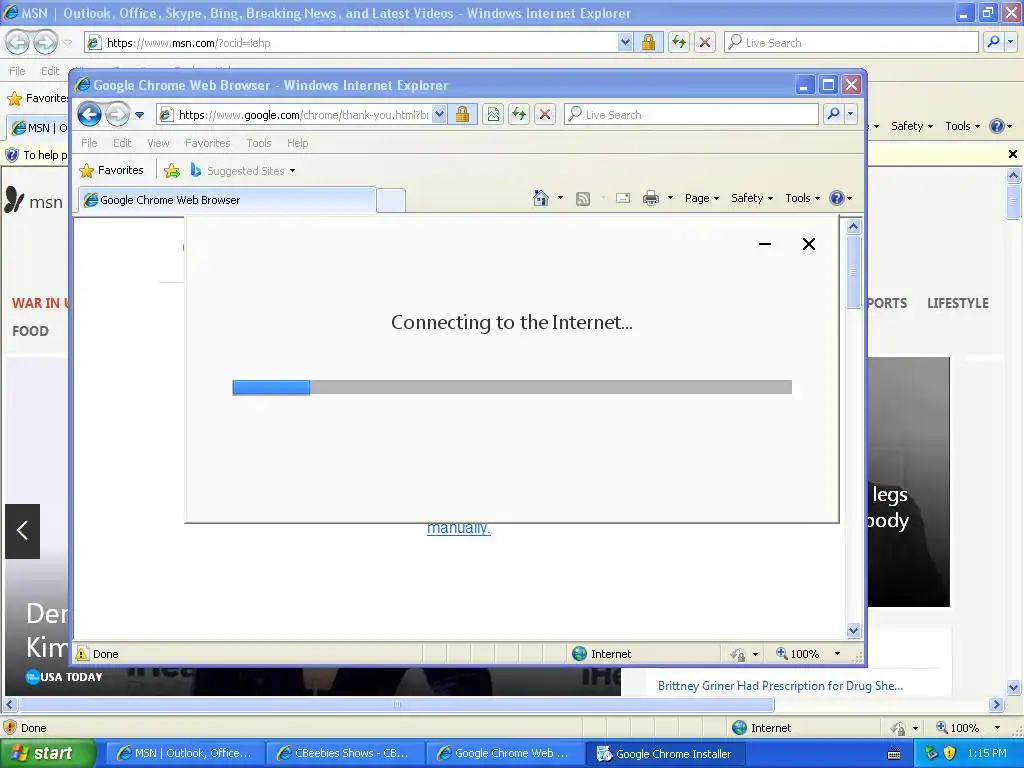This screenshot has width=1024, height=768.
Task: Click the Refresh icon in the front IE window
Action: click(519, 115)
